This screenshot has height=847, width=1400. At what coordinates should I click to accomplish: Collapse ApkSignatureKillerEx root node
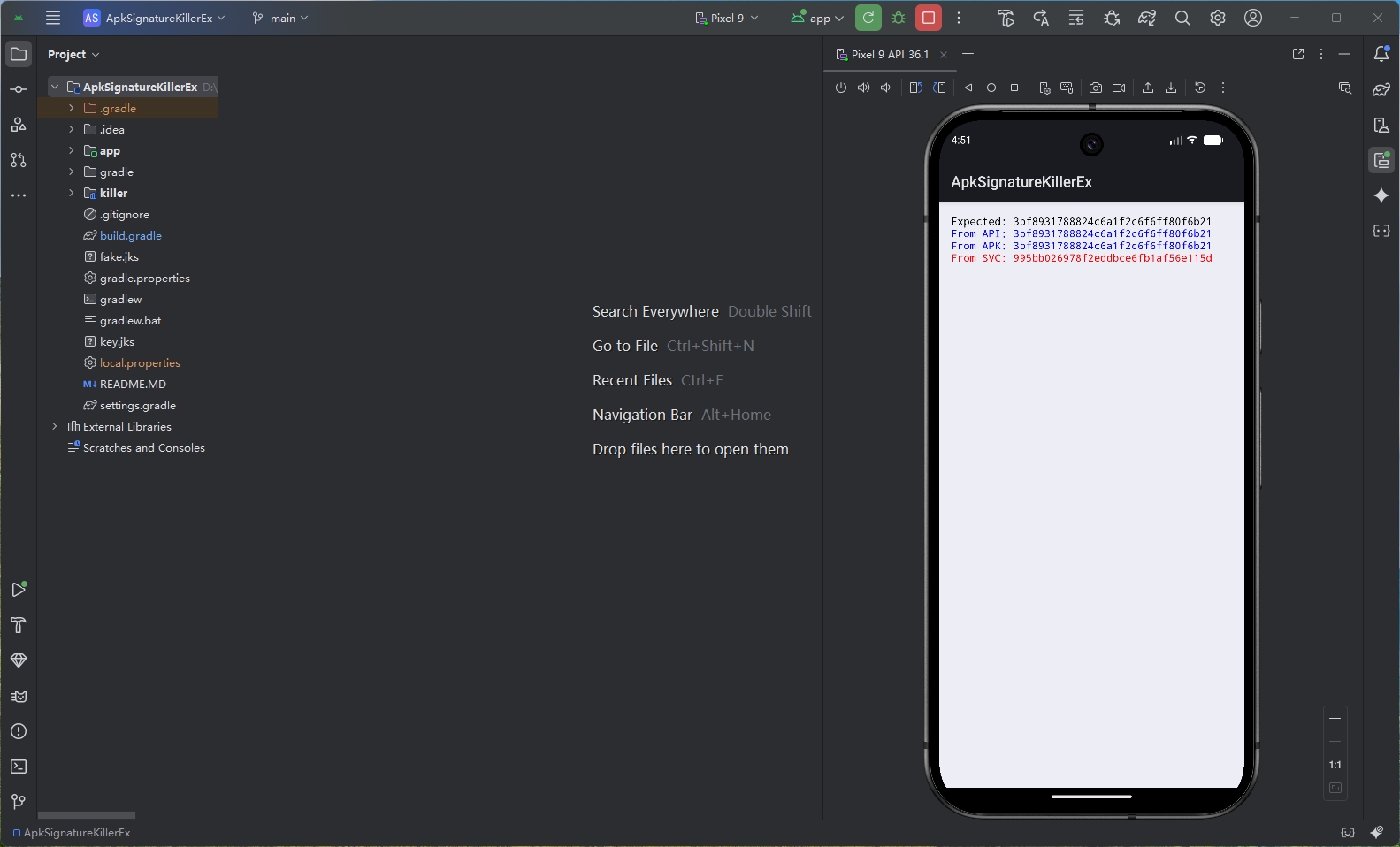(x=55, y=87)
